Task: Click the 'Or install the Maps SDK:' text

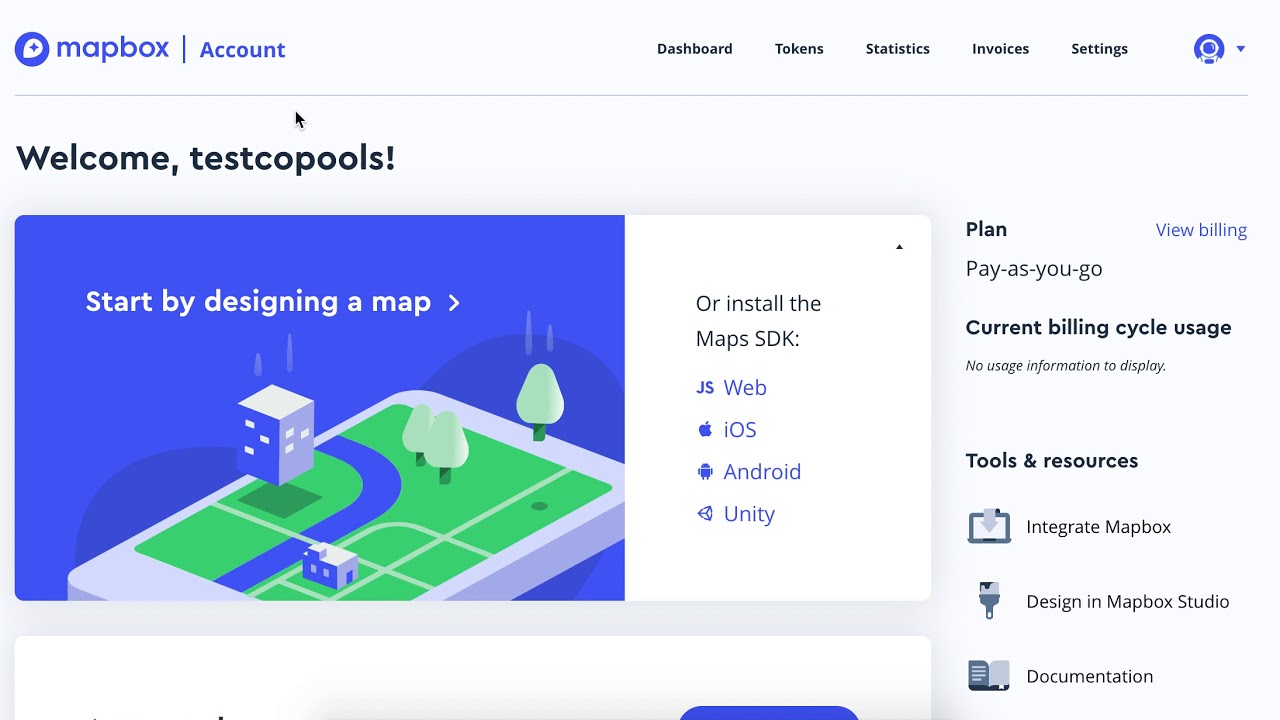Action: pyautogui.click(x=758, y=321)
